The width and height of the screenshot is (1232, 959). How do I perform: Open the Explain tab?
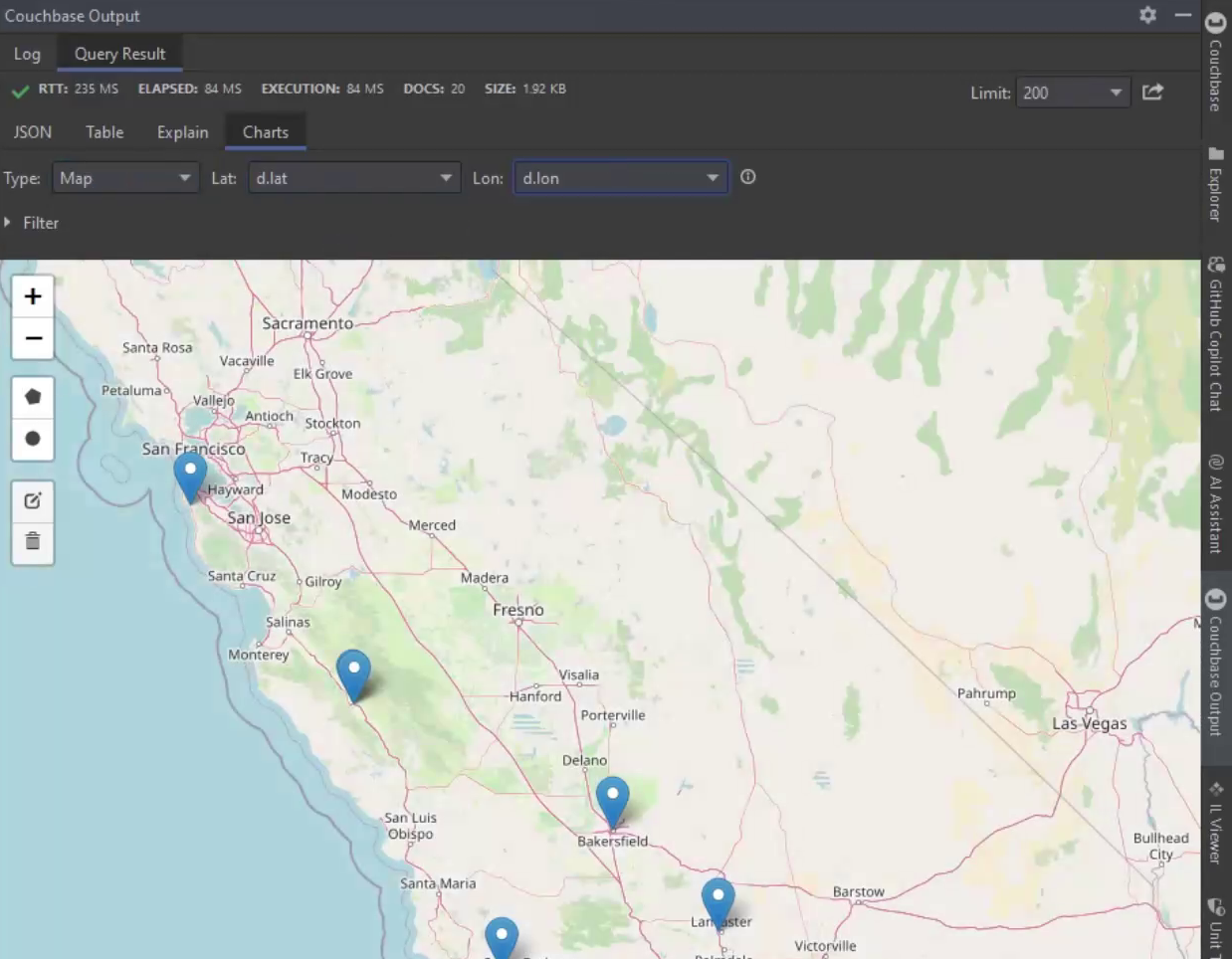183,132
